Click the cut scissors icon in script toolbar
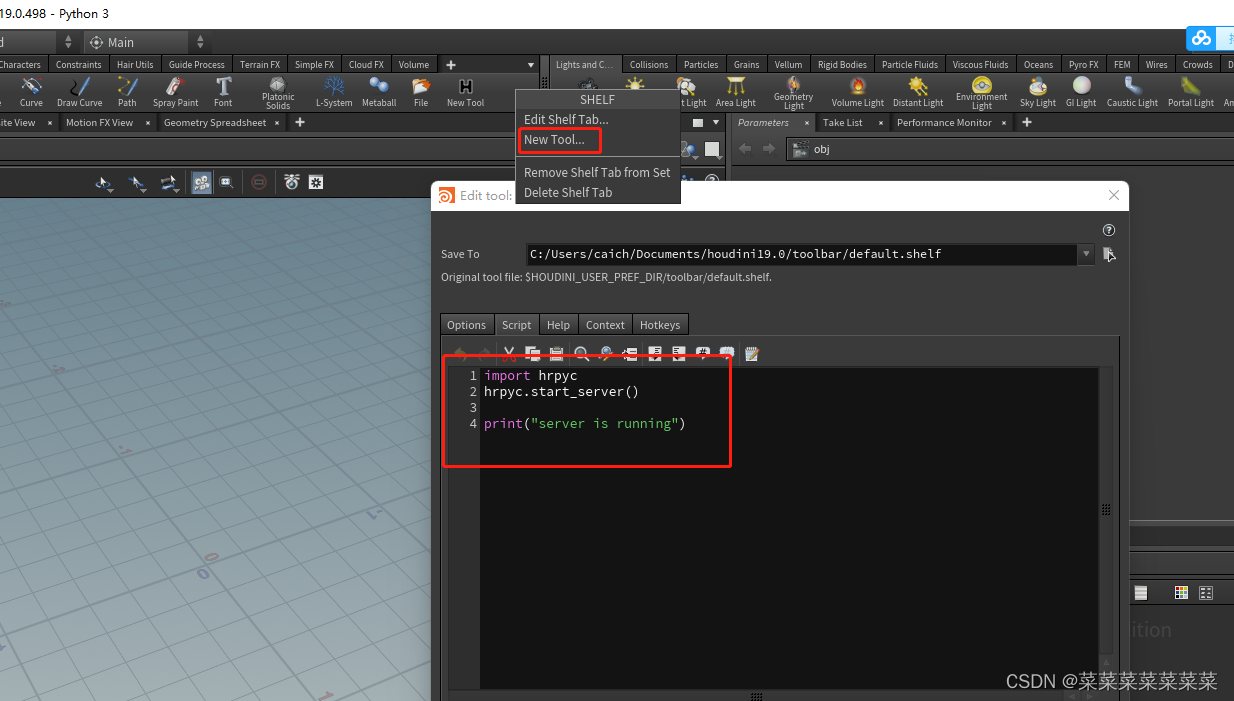The height and width of the screenshot is (701, 1234). tap(509, 353)
